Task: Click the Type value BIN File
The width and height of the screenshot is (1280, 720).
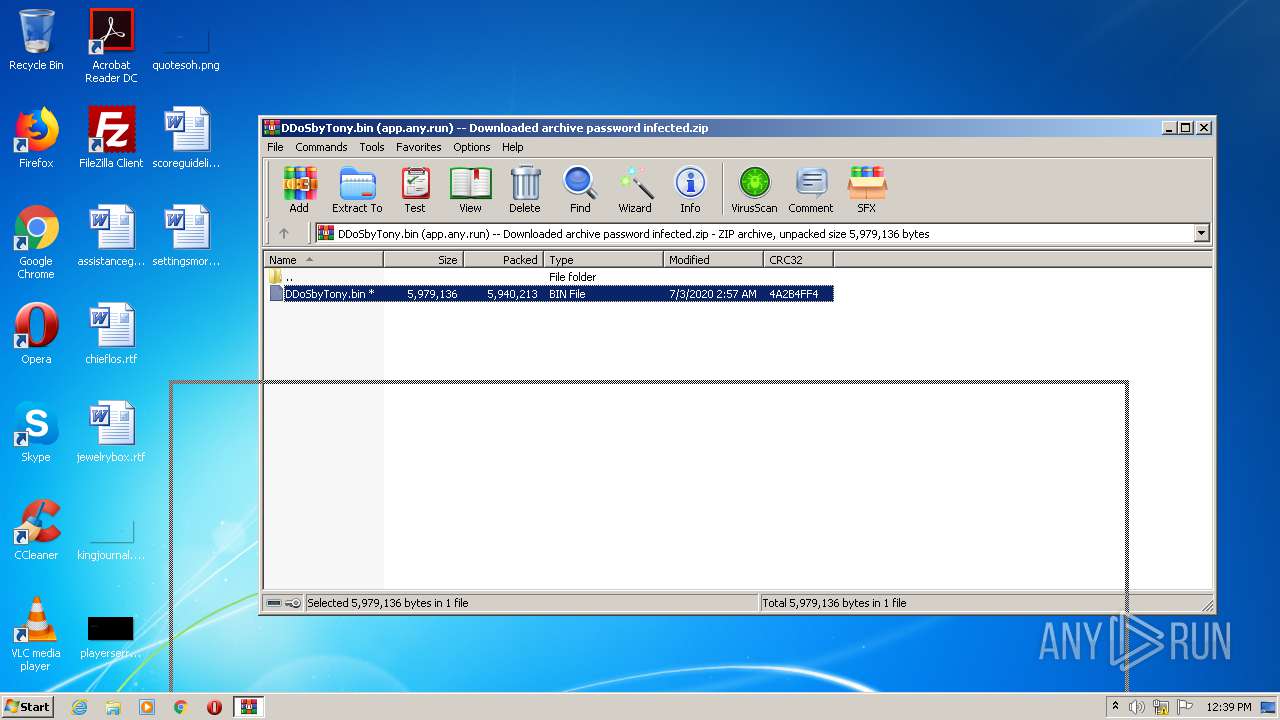Action: [x=567, y=294]
